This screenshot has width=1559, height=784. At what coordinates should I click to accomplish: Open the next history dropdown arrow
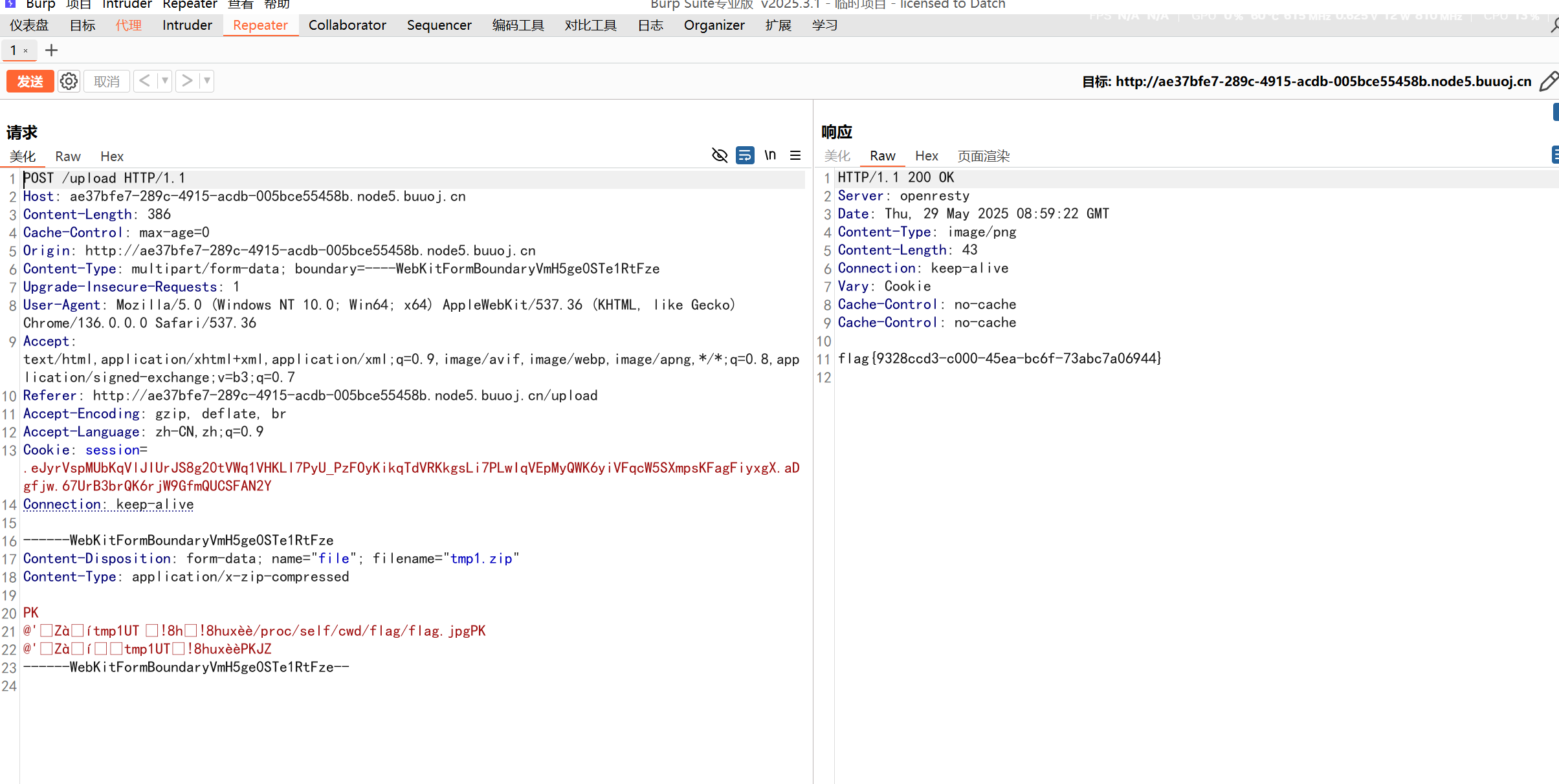(207, 81)
